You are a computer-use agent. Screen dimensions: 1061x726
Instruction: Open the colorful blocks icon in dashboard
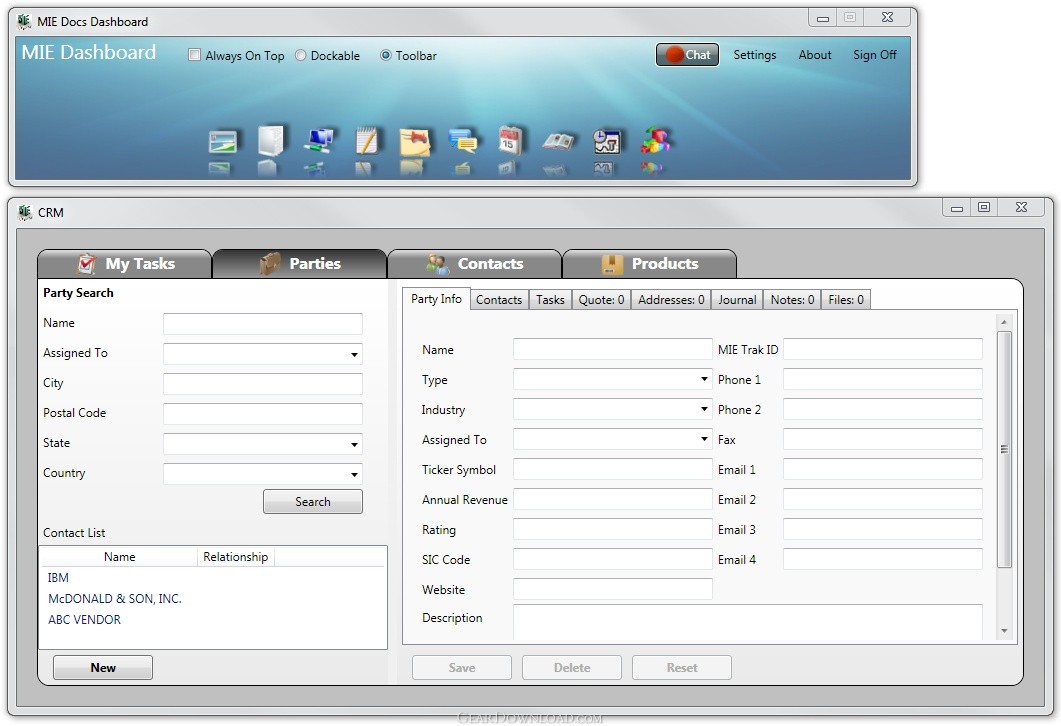[654, 141]
